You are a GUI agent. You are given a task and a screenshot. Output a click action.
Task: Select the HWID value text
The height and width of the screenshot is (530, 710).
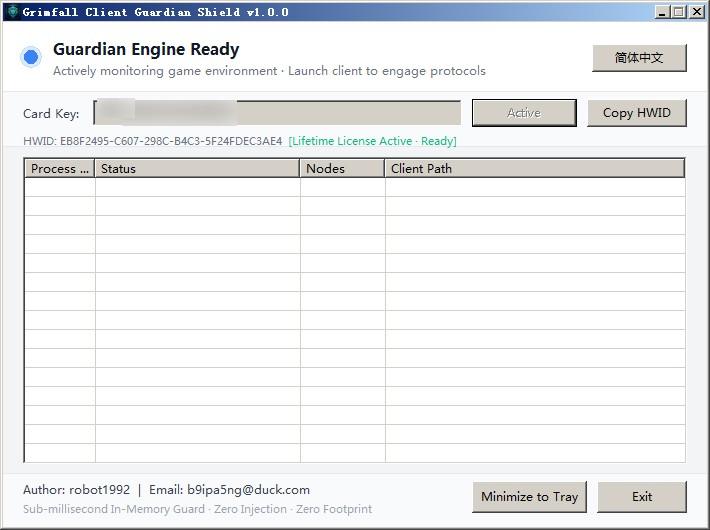point(171,141)
